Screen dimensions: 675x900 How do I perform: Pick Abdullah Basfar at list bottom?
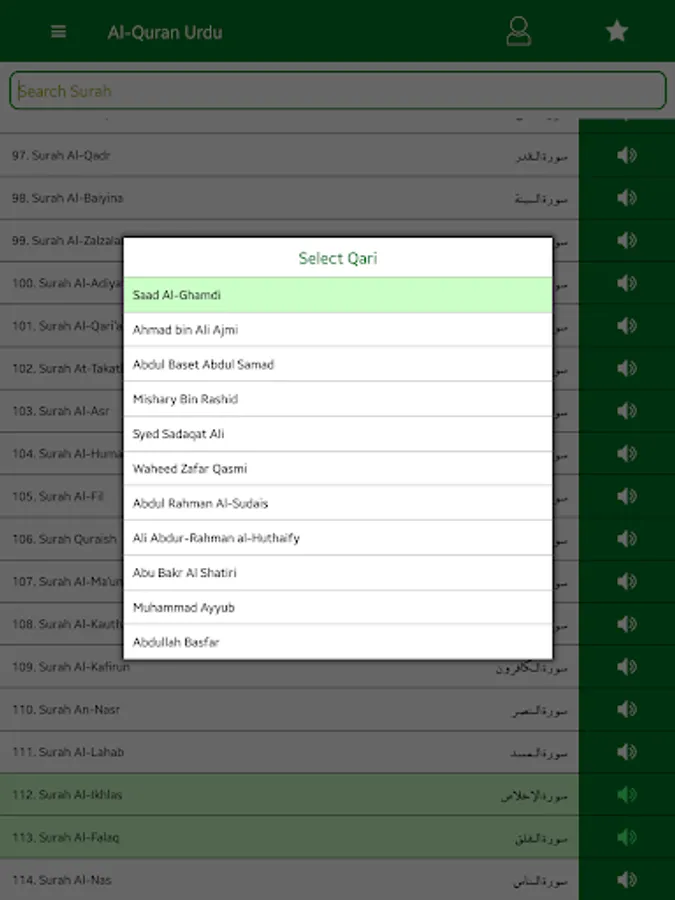(x=338, y=642)
